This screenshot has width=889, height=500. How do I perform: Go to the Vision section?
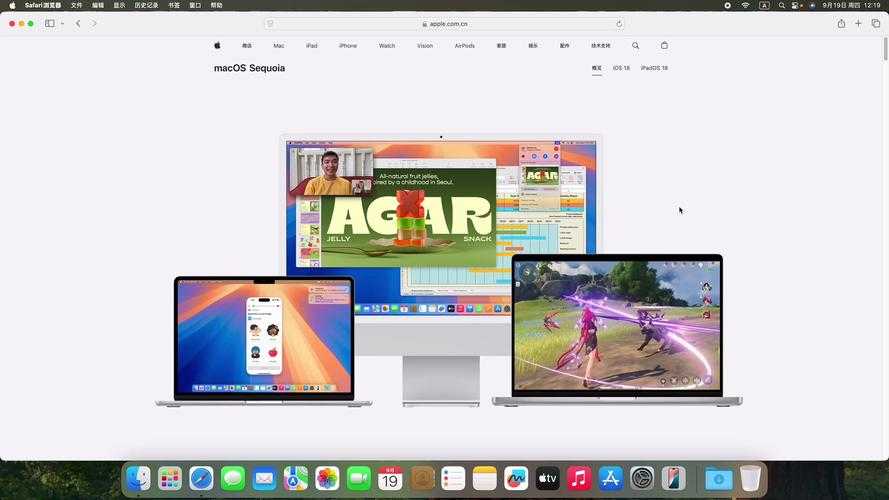click(425, 45)
